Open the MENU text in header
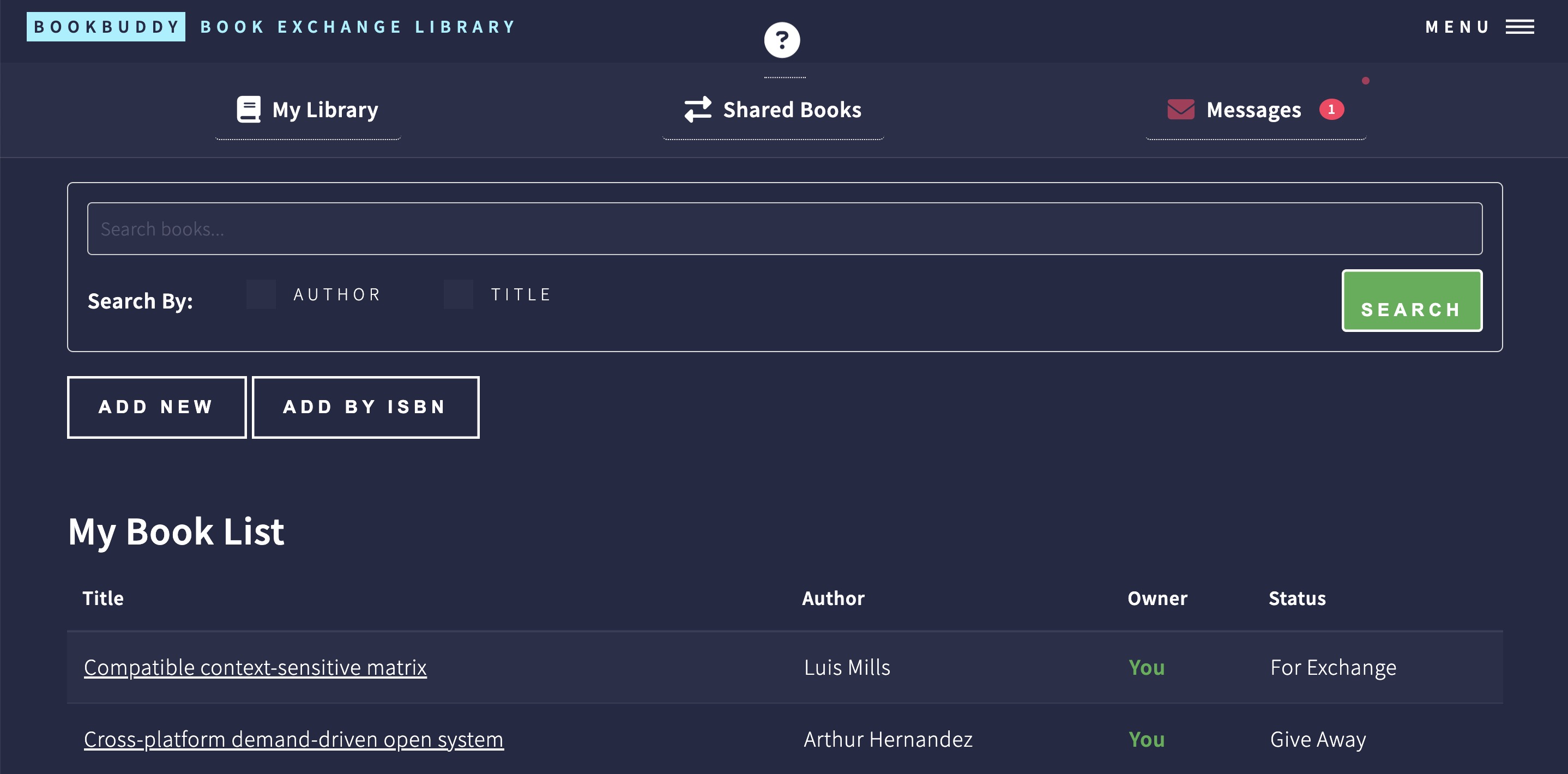The width and height of the screenshot is (1568, 774). (x=1457, y=27)
